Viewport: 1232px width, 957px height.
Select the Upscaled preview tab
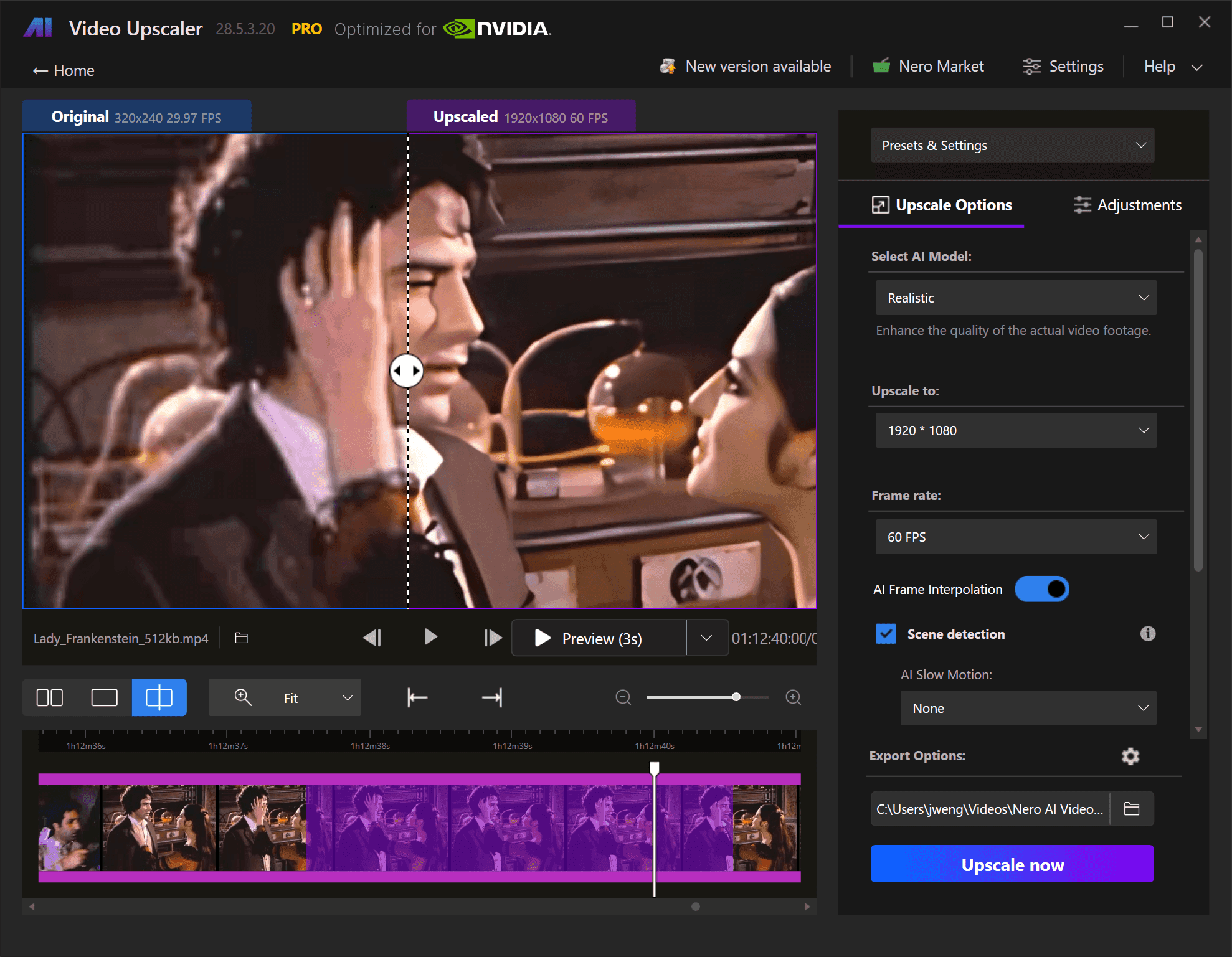(521, 116)
